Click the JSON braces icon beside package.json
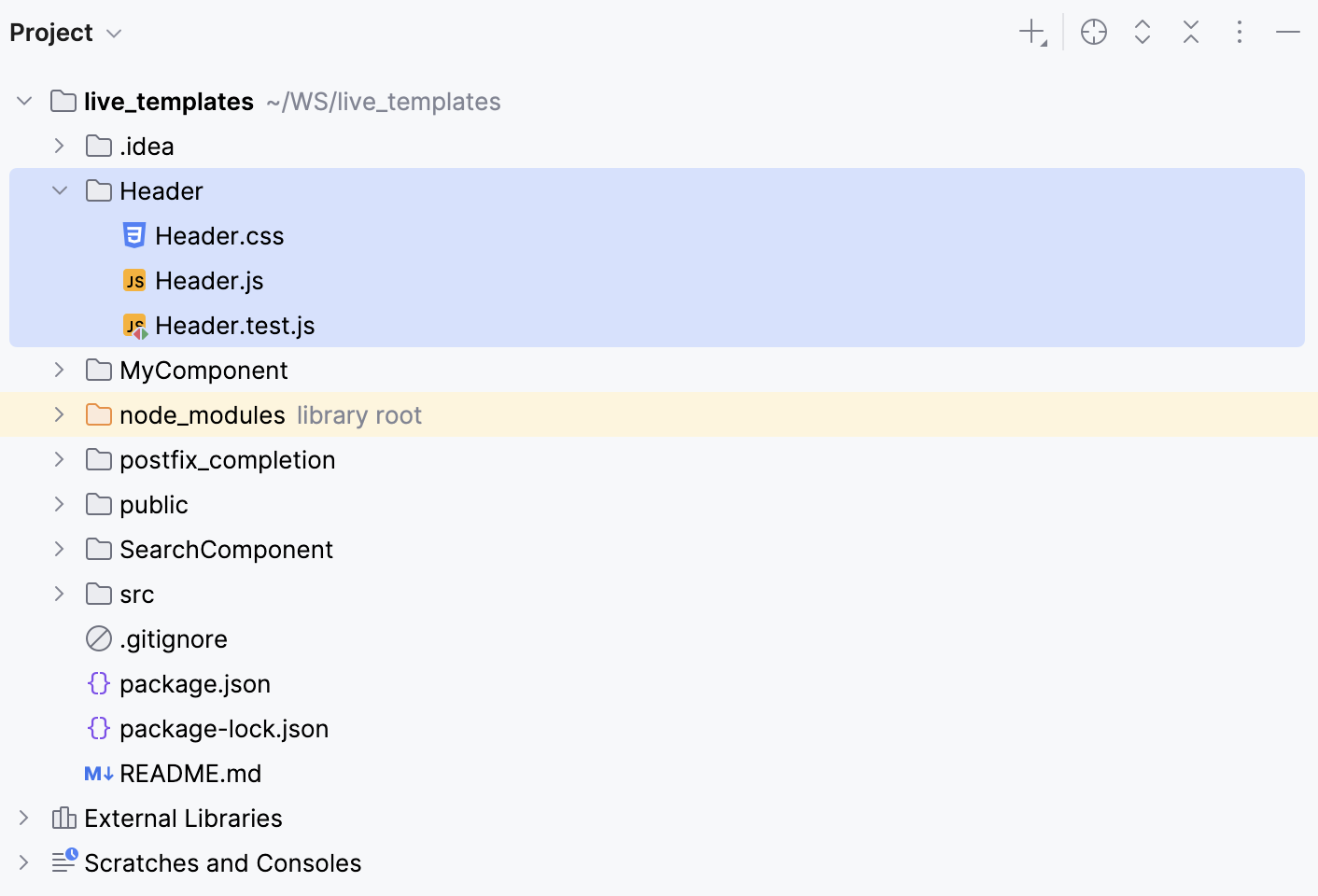The height and width of the screenshot is (896, 1318). click(98, 683)
